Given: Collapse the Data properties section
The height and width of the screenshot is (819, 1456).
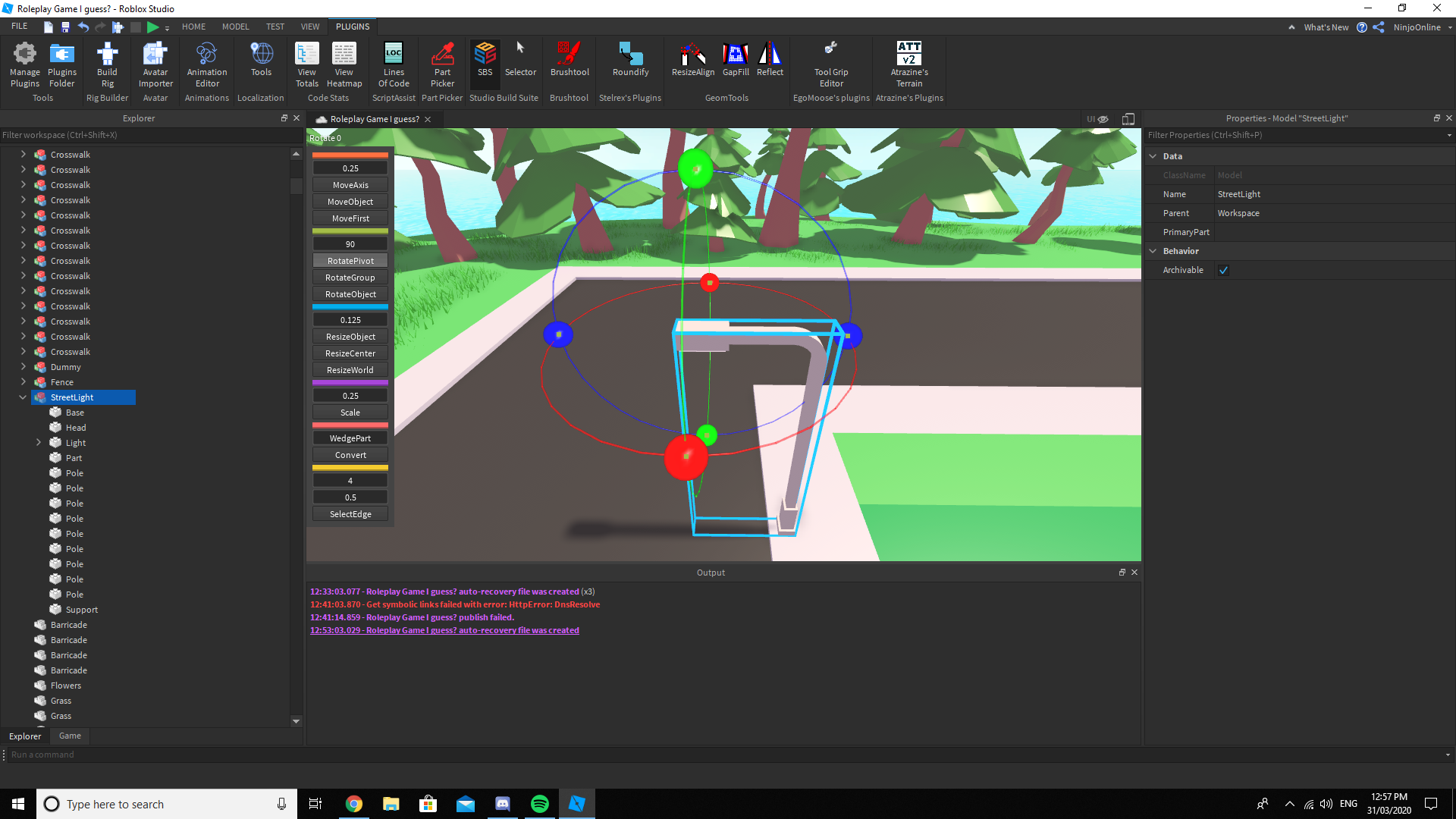Looking at the screenshot, I should [x=1153, y=156].
